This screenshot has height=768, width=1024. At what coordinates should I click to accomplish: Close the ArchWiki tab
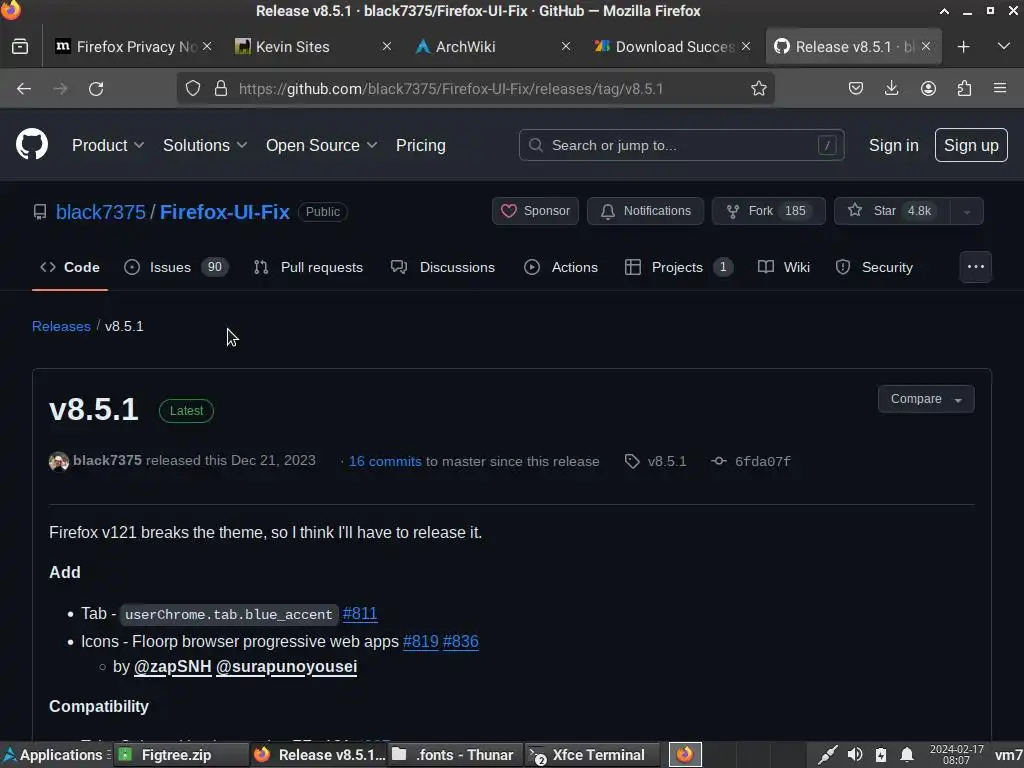[566, 46]
